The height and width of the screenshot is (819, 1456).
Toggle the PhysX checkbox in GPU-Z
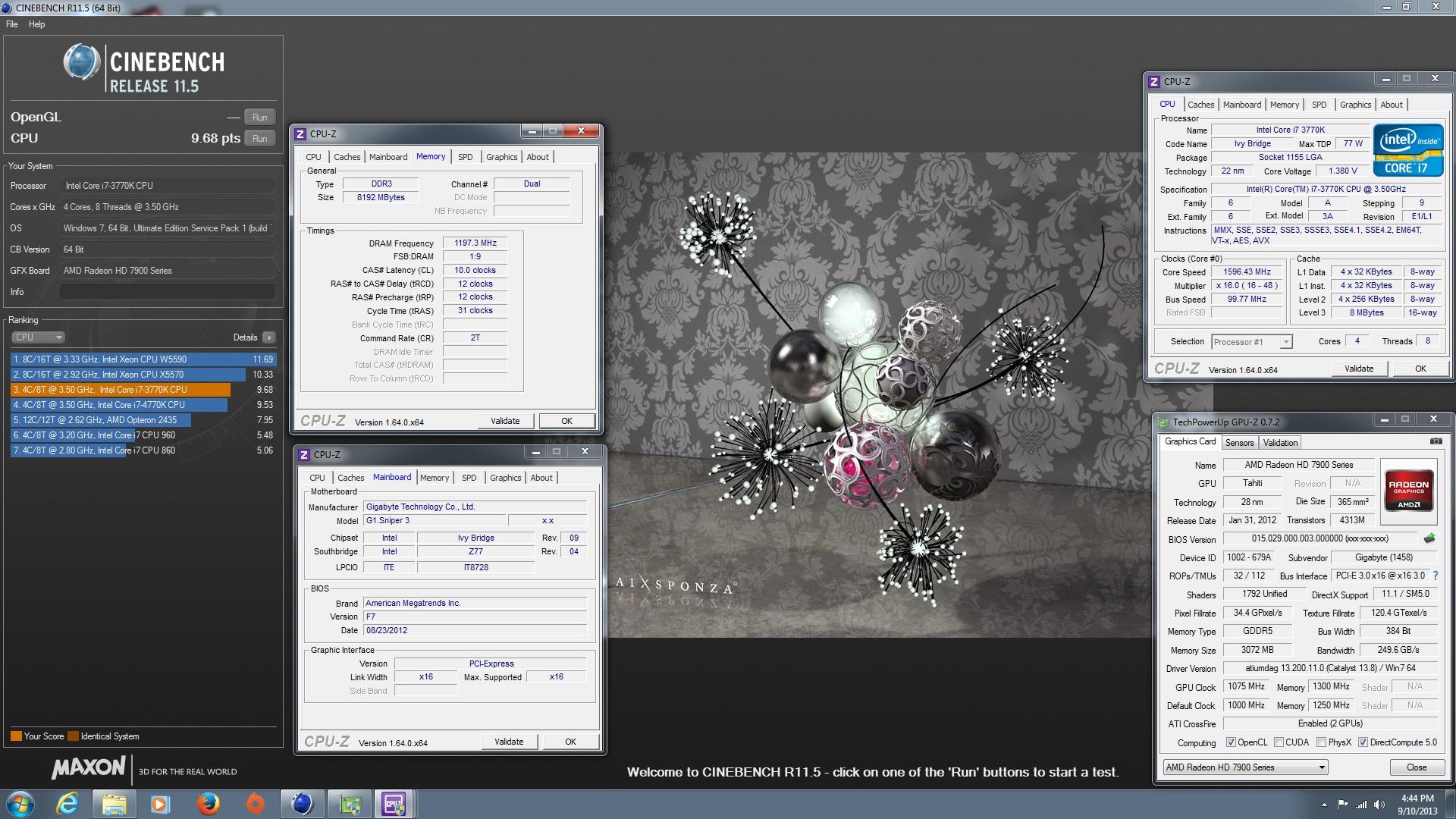pos(1321,742)
